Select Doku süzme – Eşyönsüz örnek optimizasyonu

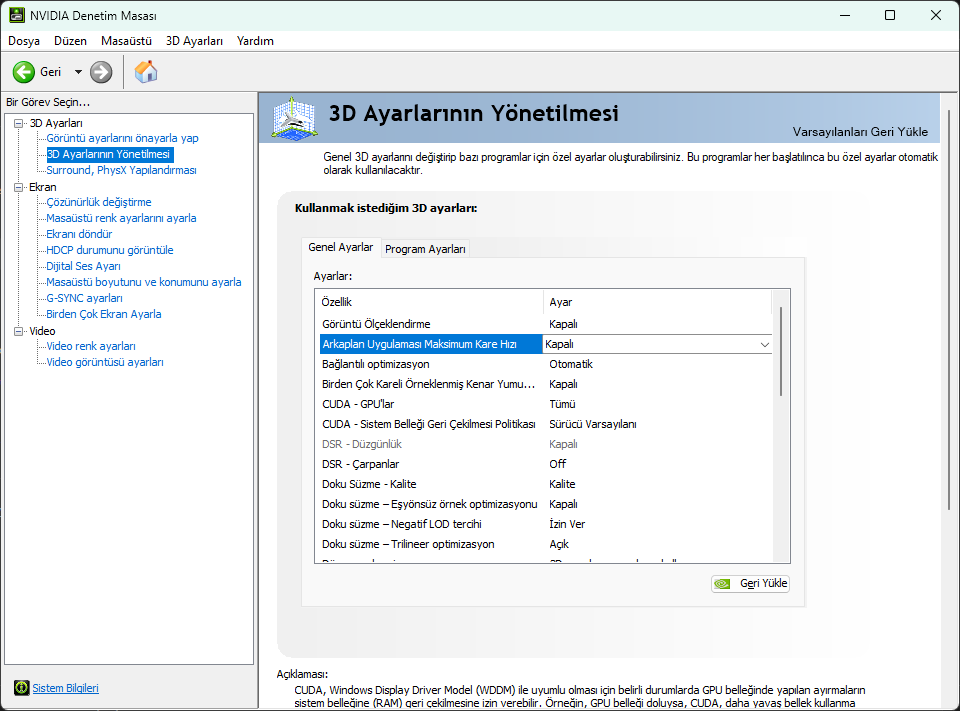pyautogui.click(x=546, y=504)
